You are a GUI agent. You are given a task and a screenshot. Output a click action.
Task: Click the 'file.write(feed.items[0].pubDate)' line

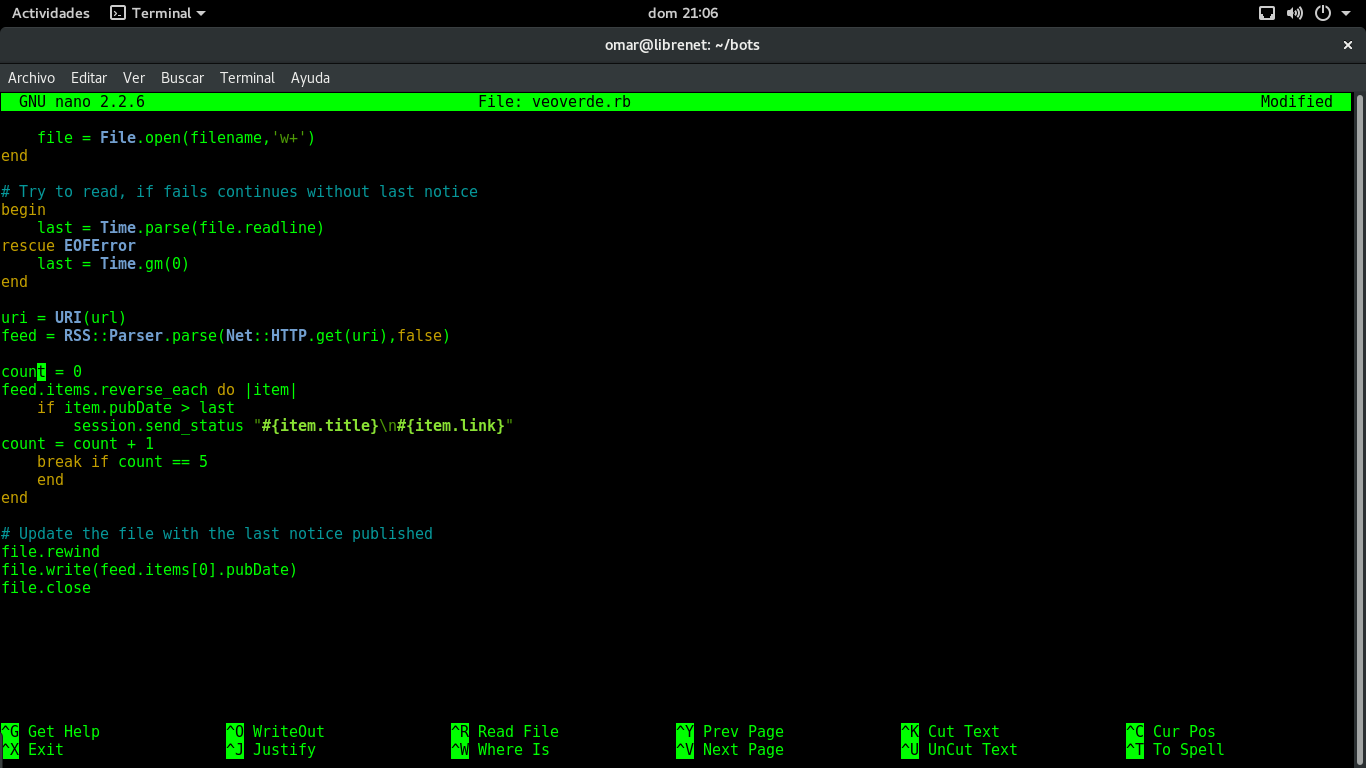pyautogui.click(x=149, y=570)
